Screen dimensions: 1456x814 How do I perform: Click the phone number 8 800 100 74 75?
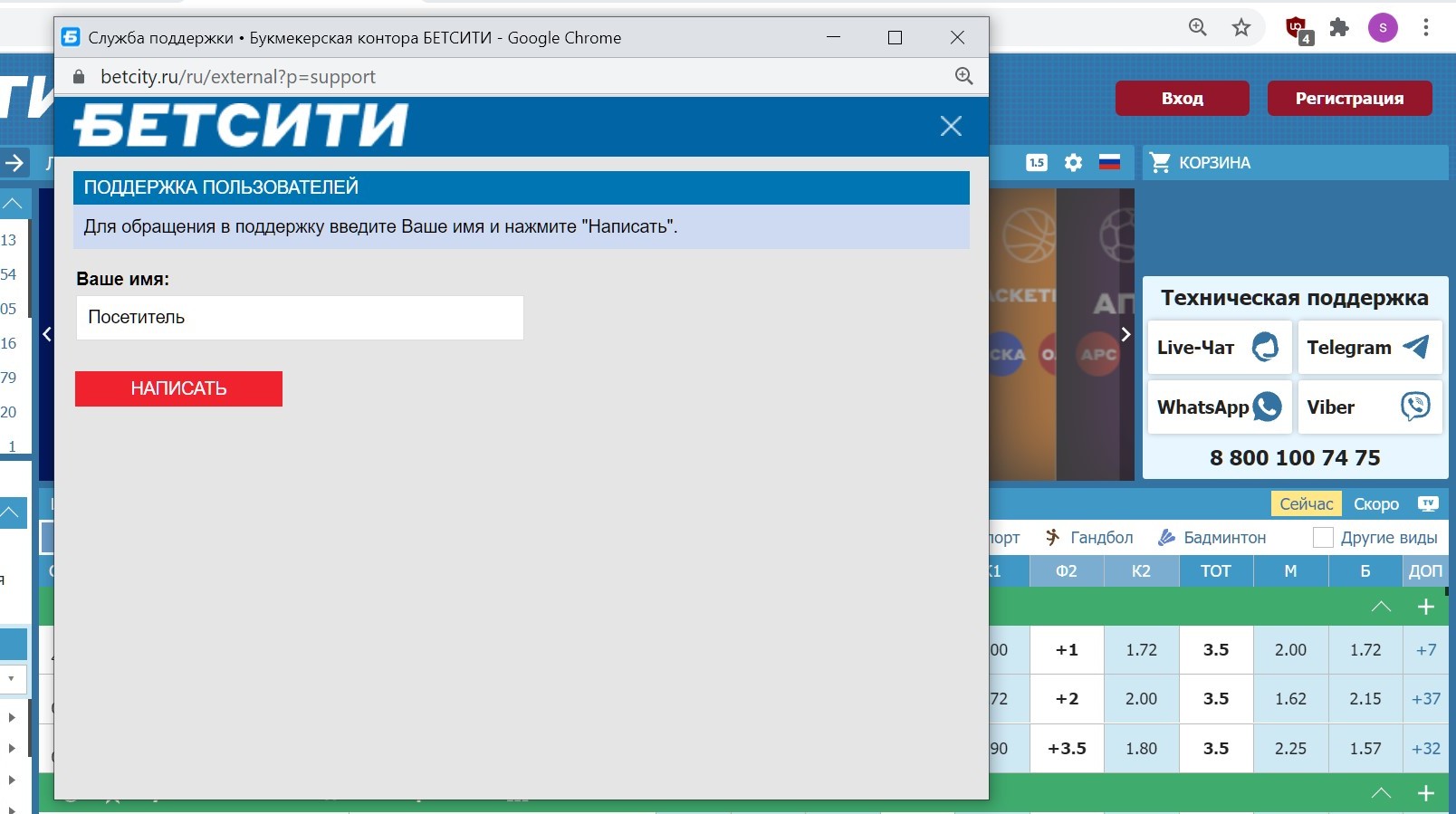point(1295,458)
